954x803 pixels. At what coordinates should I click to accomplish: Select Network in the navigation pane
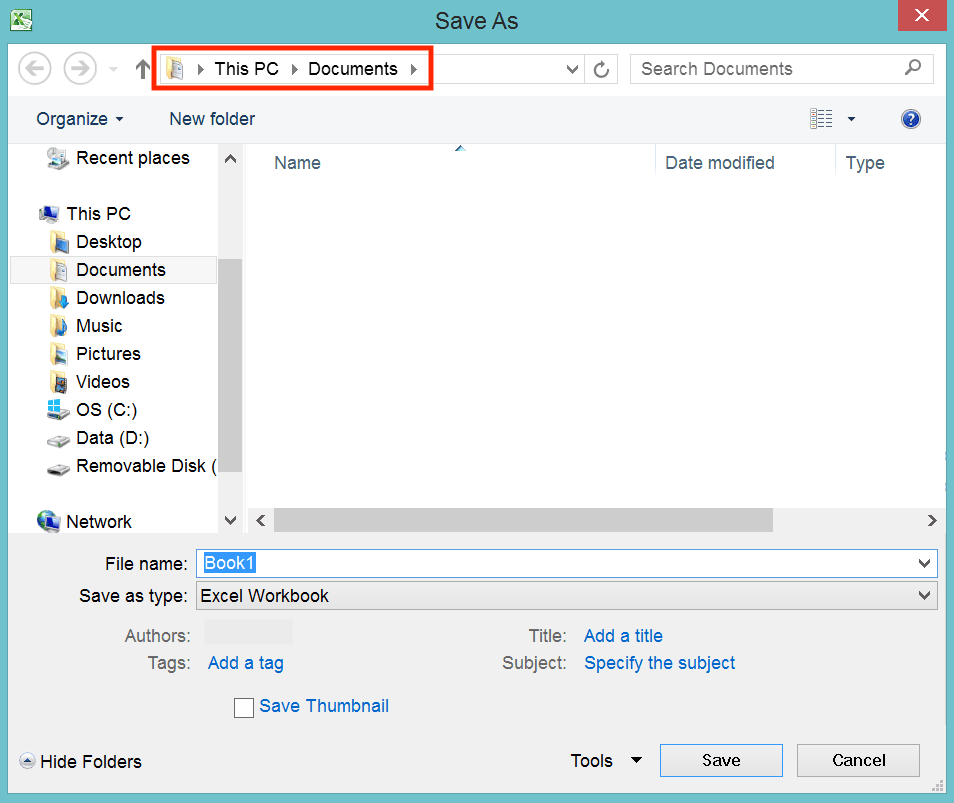click(x=99, y=522)
